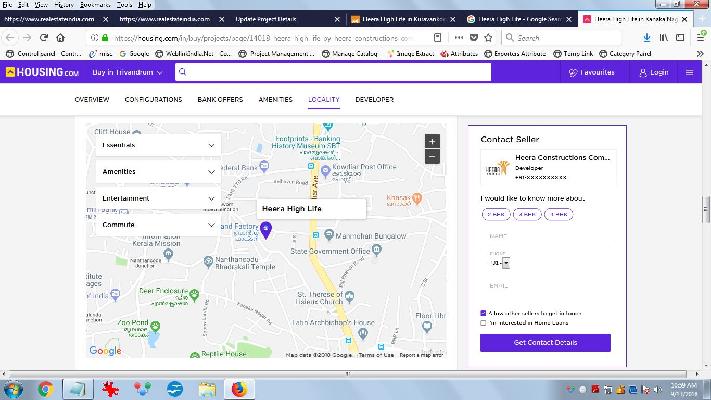Open Firefox hamburger menu
711x400 pixels.
pos(701,37)
